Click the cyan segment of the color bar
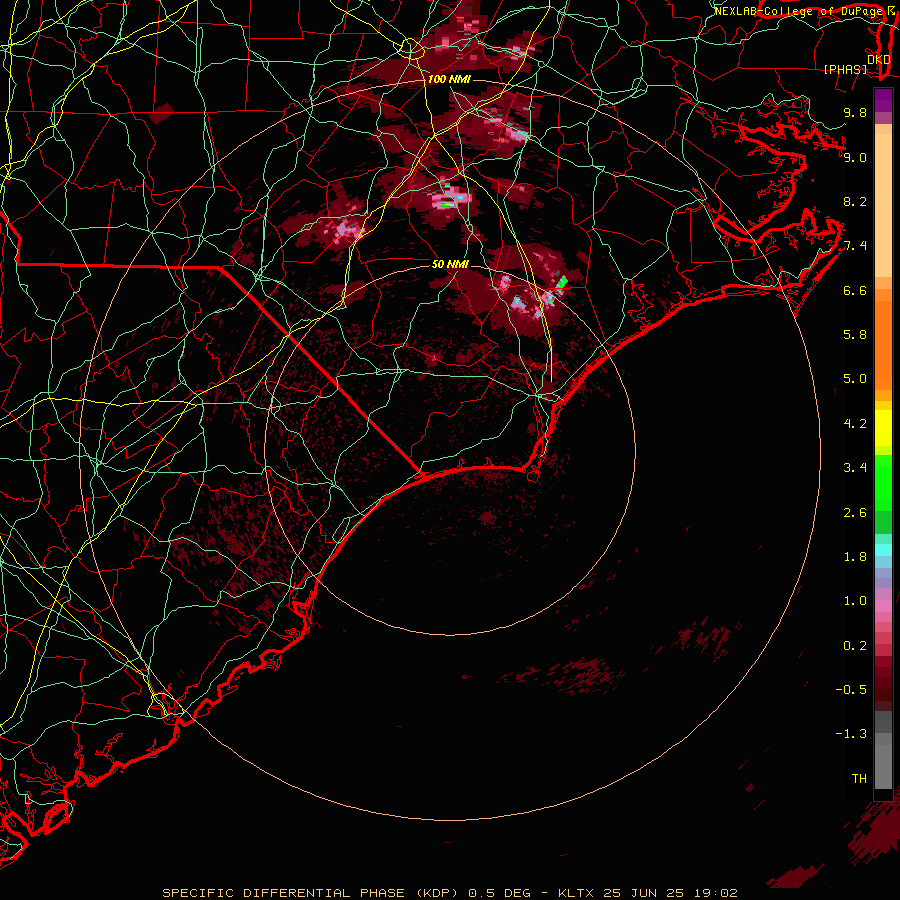This screenshot has height=900, width=900. [883, 550]
